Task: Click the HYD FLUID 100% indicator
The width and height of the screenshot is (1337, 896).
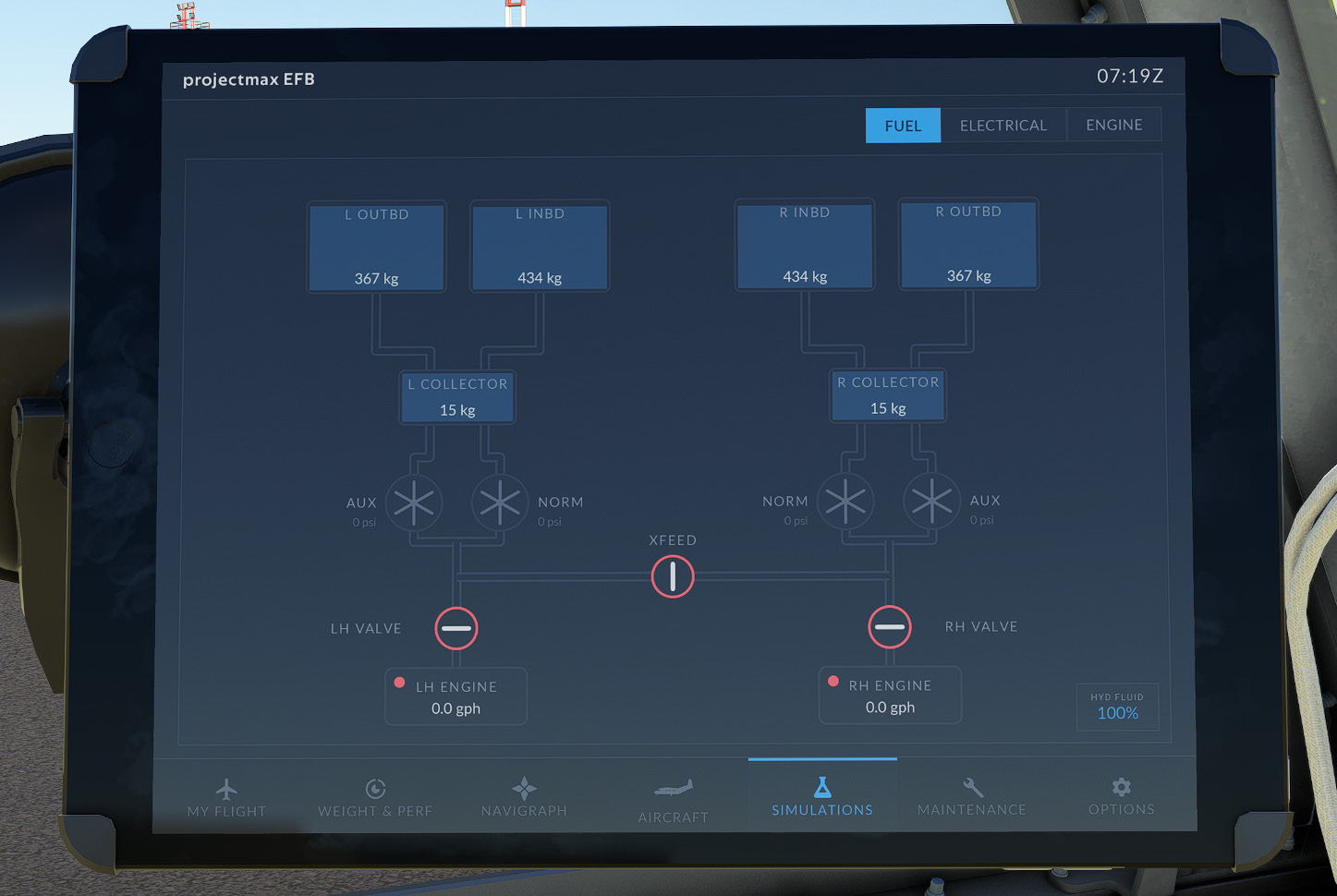Action: [x=1117, y=707]
